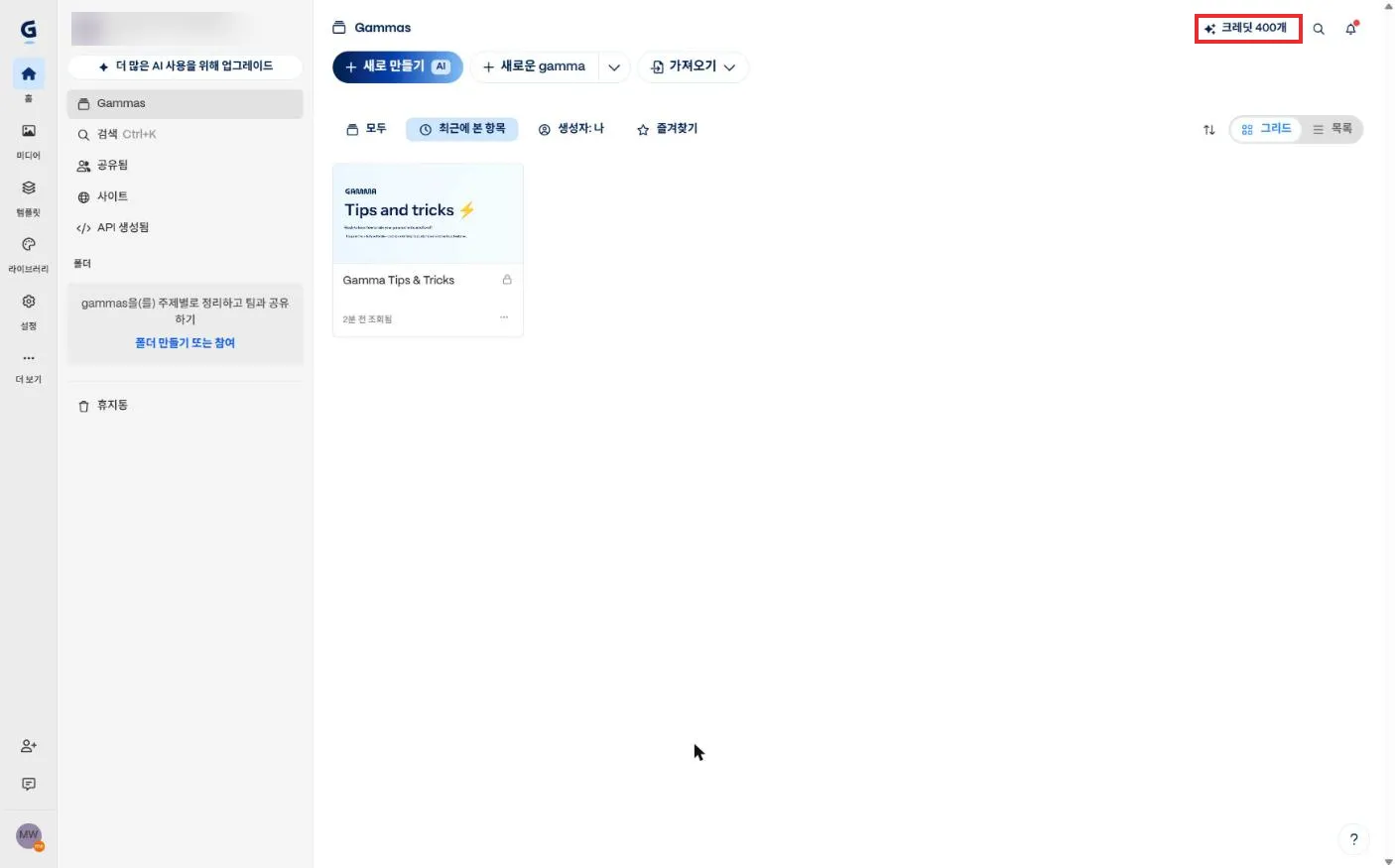This screenshot has width=1395, height=868.
Task: Open the feedback chat icon
Action: pyautogui.click(x=29, y=785)
